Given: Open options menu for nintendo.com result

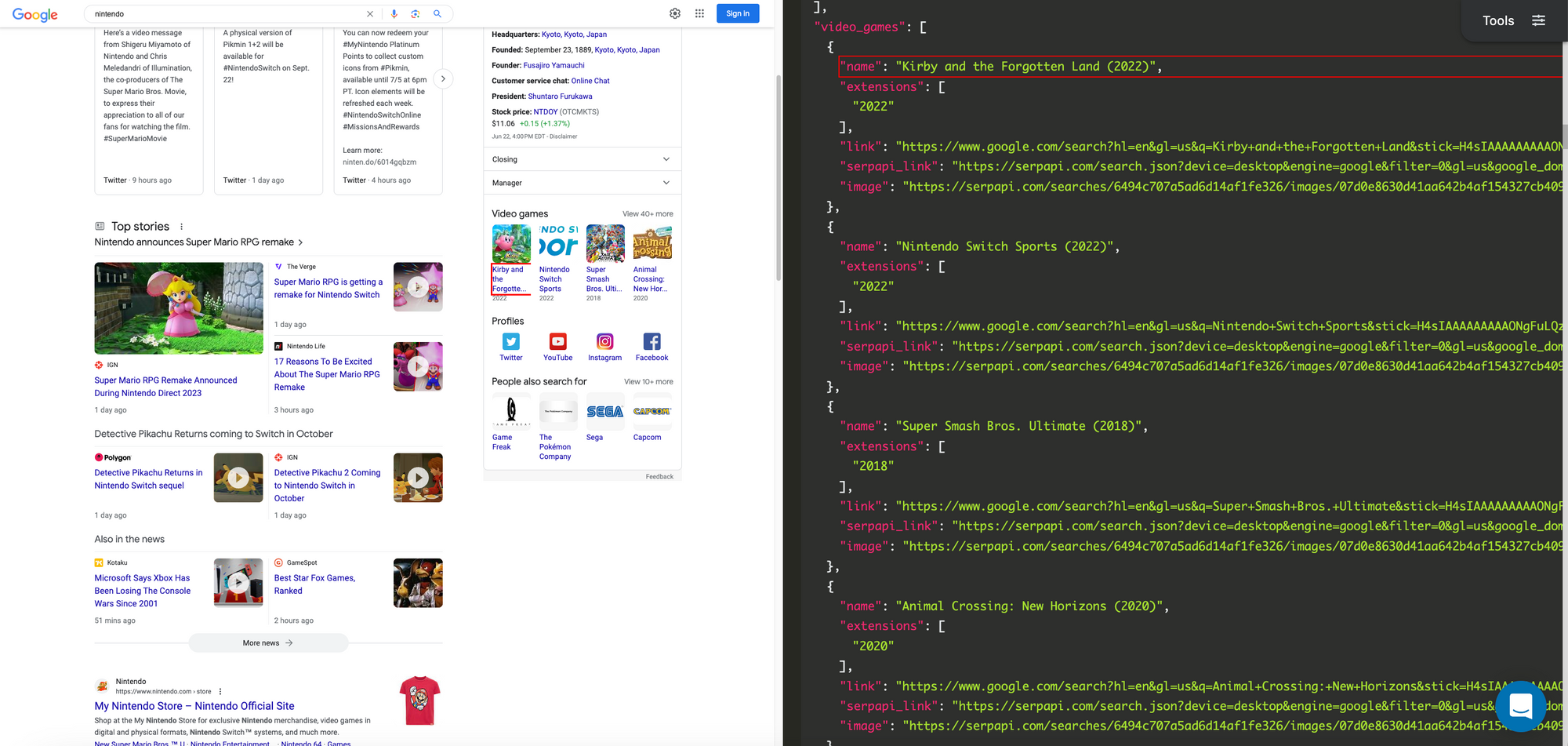Looking at the screenshot, I should tap(220, 692).
